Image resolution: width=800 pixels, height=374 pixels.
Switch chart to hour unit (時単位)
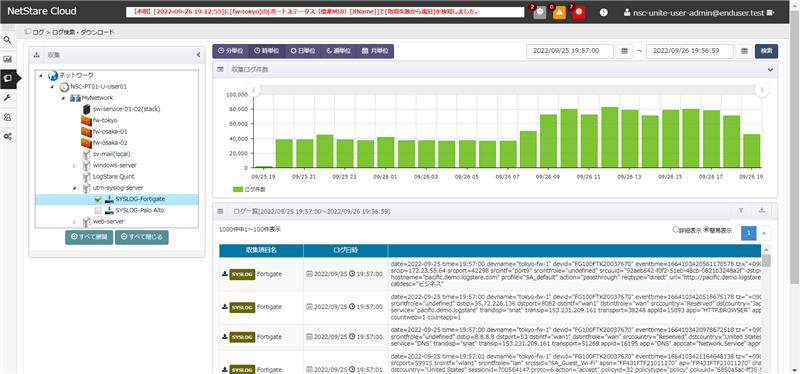pos(267,51)
